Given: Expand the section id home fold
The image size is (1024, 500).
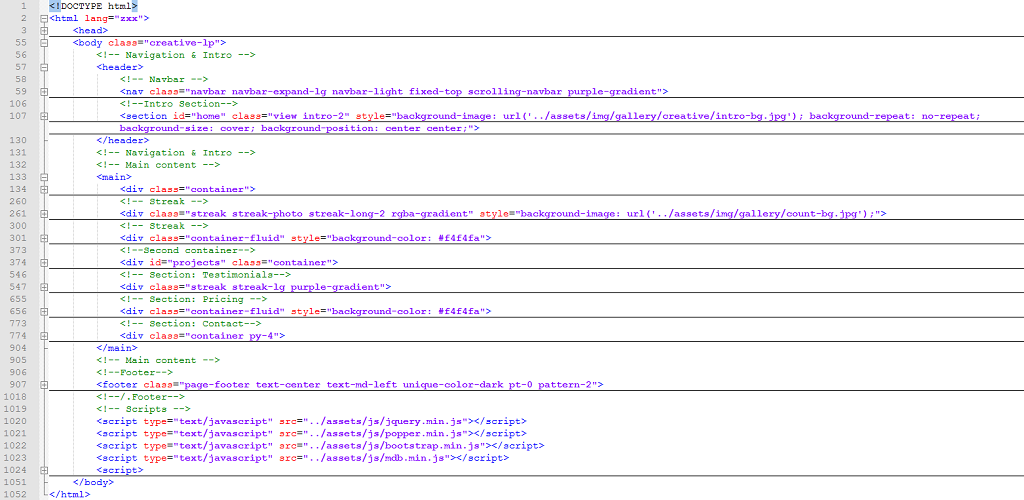Looking at the screenshot, I should tap(45, 116).
